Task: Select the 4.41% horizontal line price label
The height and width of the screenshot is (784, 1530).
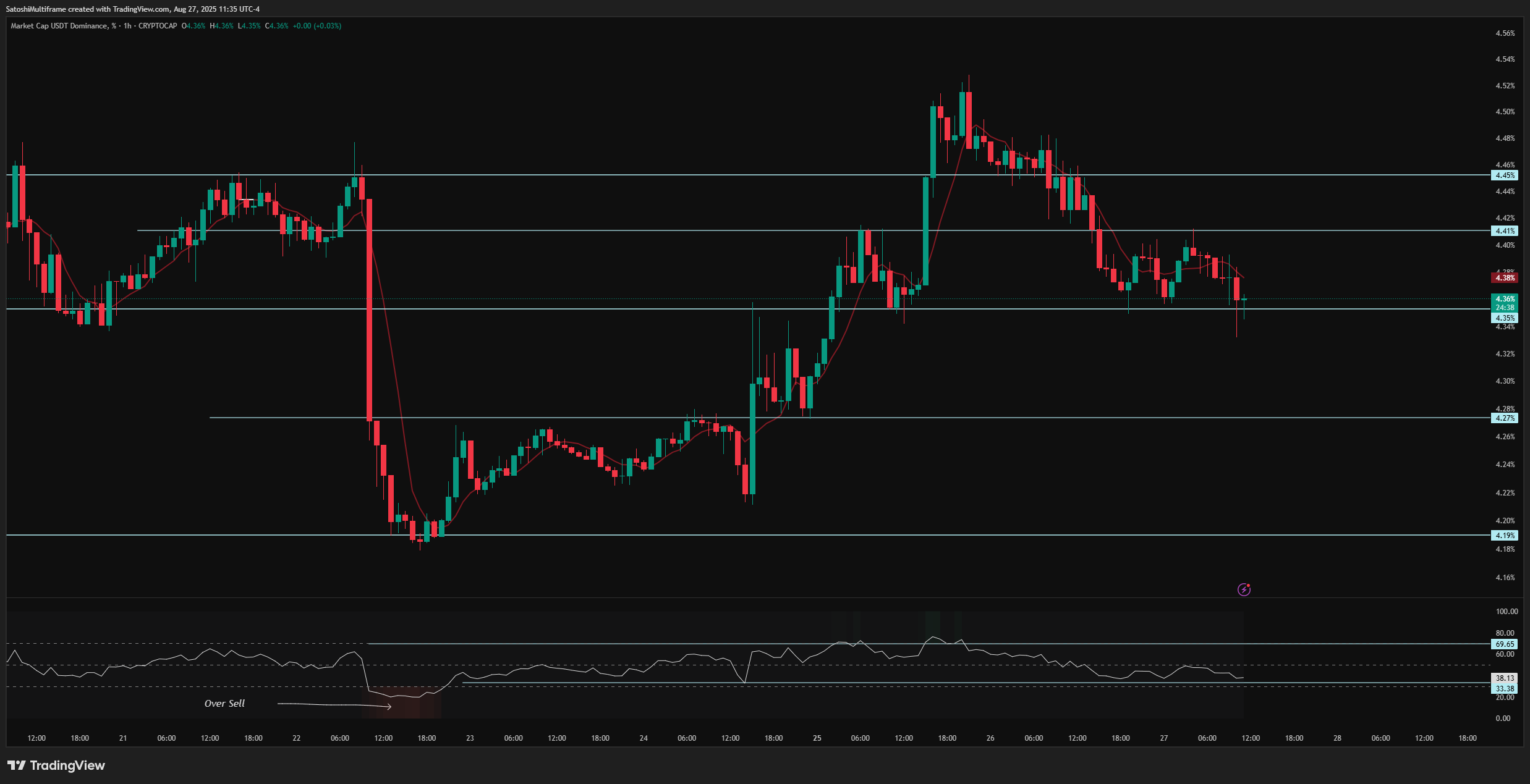Action: 1505,231
